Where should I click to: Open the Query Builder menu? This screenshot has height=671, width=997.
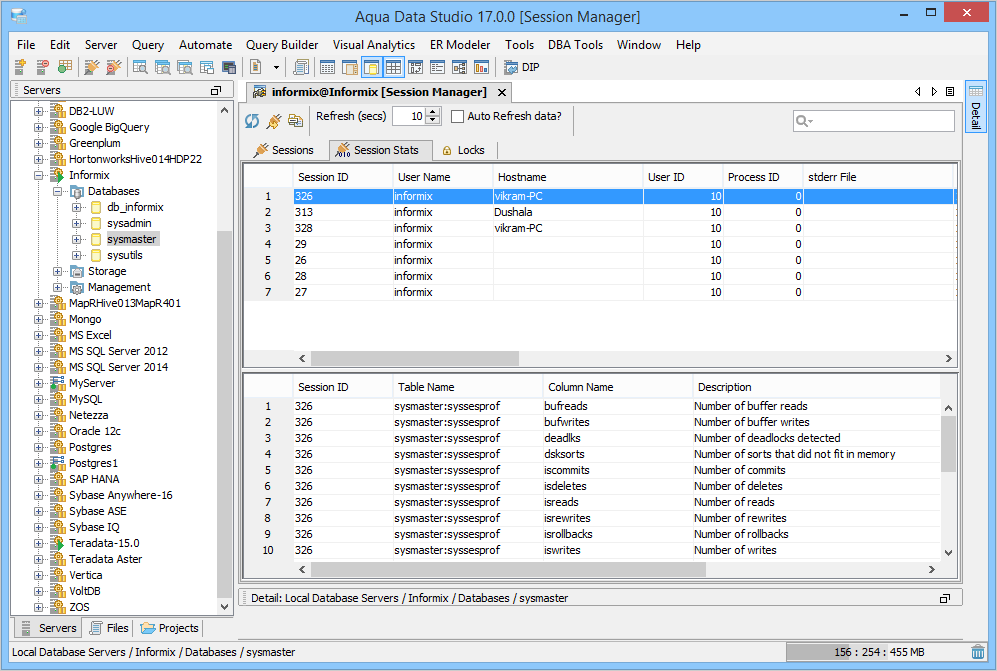tap(282, 45)
